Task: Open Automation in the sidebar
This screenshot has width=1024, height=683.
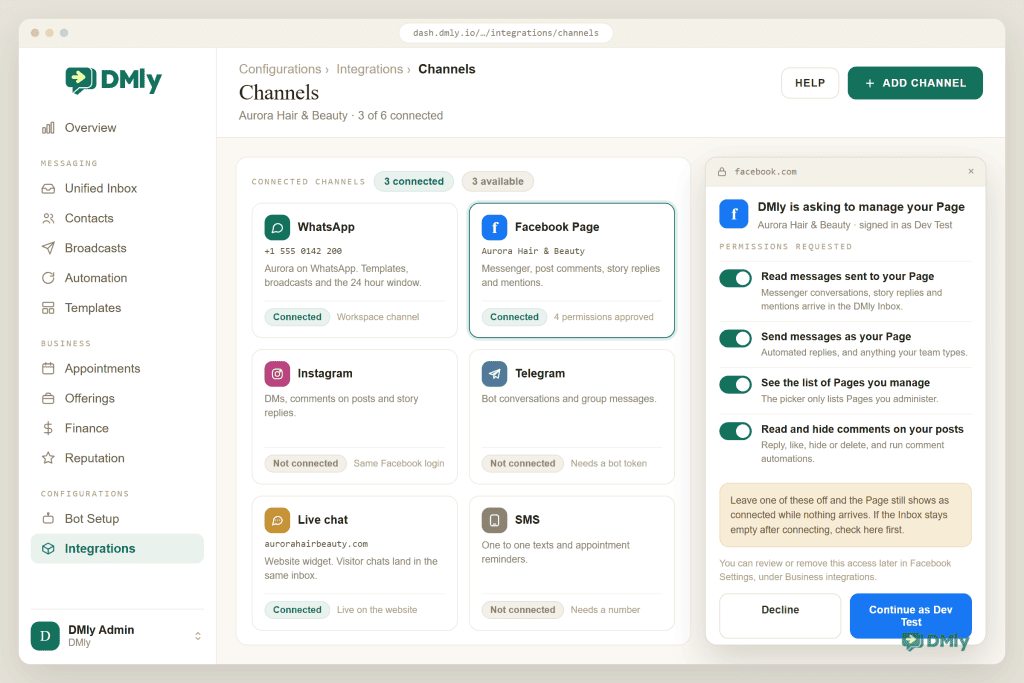Action: [x=117, y=278]
